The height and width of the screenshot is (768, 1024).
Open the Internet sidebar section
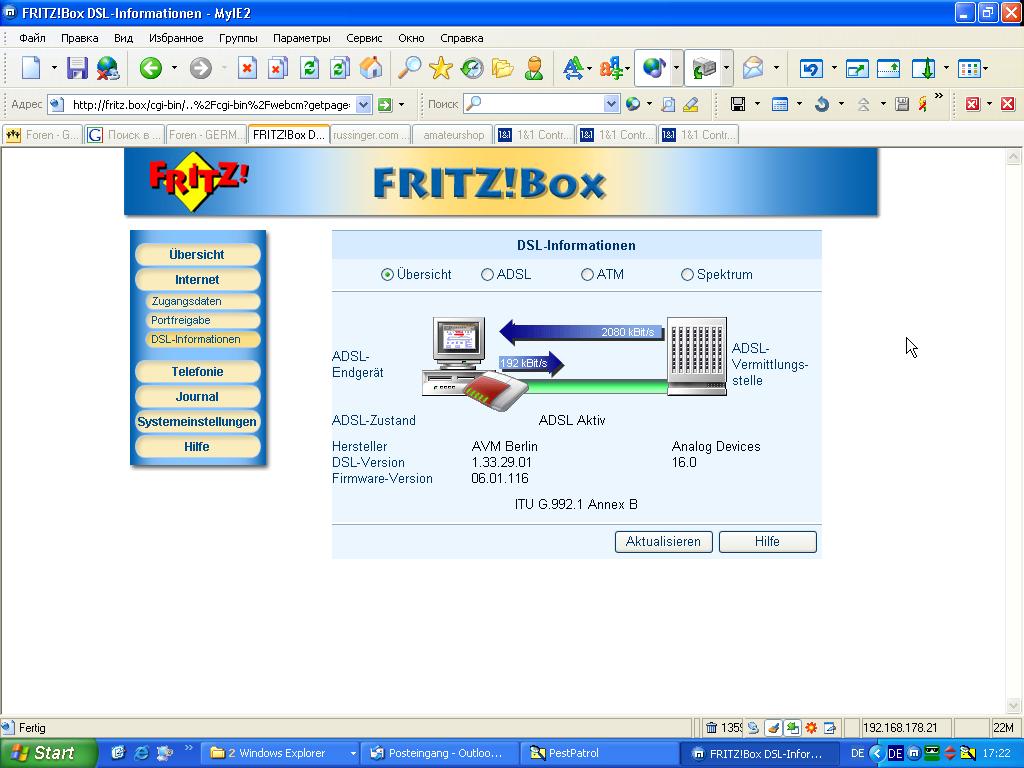(x=197, y=280)
